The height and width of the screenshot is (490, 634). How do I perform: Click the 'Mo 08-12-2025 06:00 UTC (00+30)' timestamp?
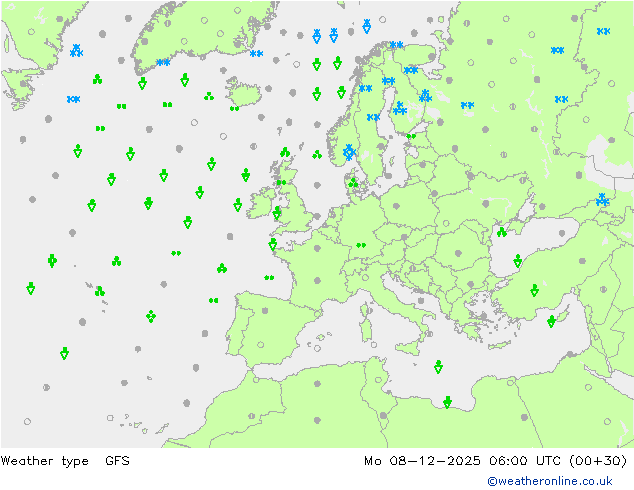coord(496,460)
